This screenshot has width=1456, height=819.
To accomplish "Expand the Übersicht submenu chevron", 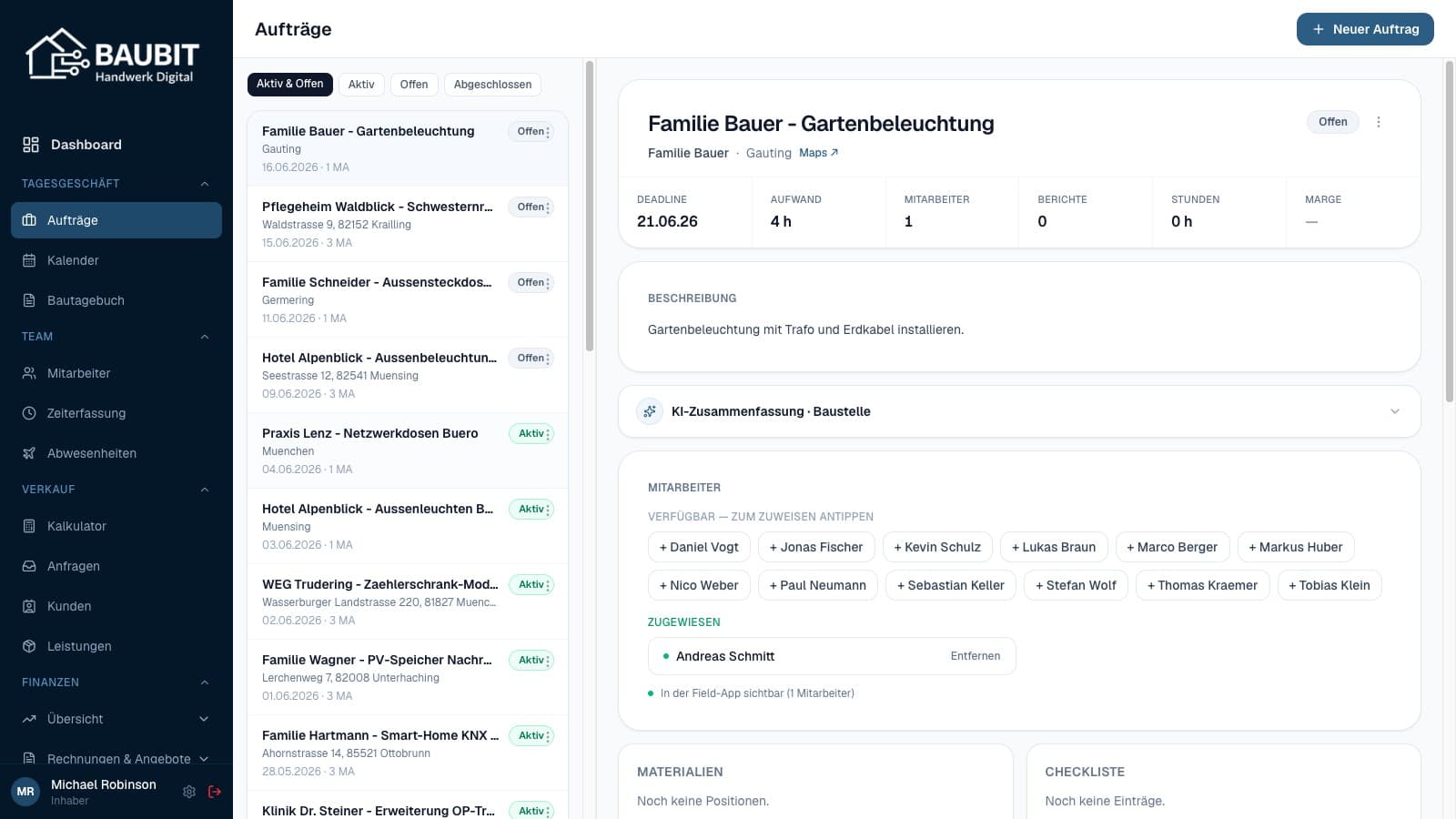I will tap(204, 719).
